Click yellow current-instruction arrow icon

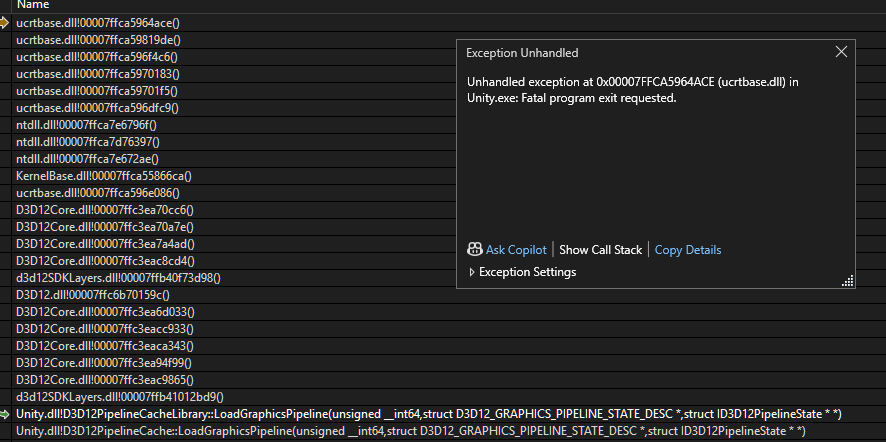click(5, 23)
